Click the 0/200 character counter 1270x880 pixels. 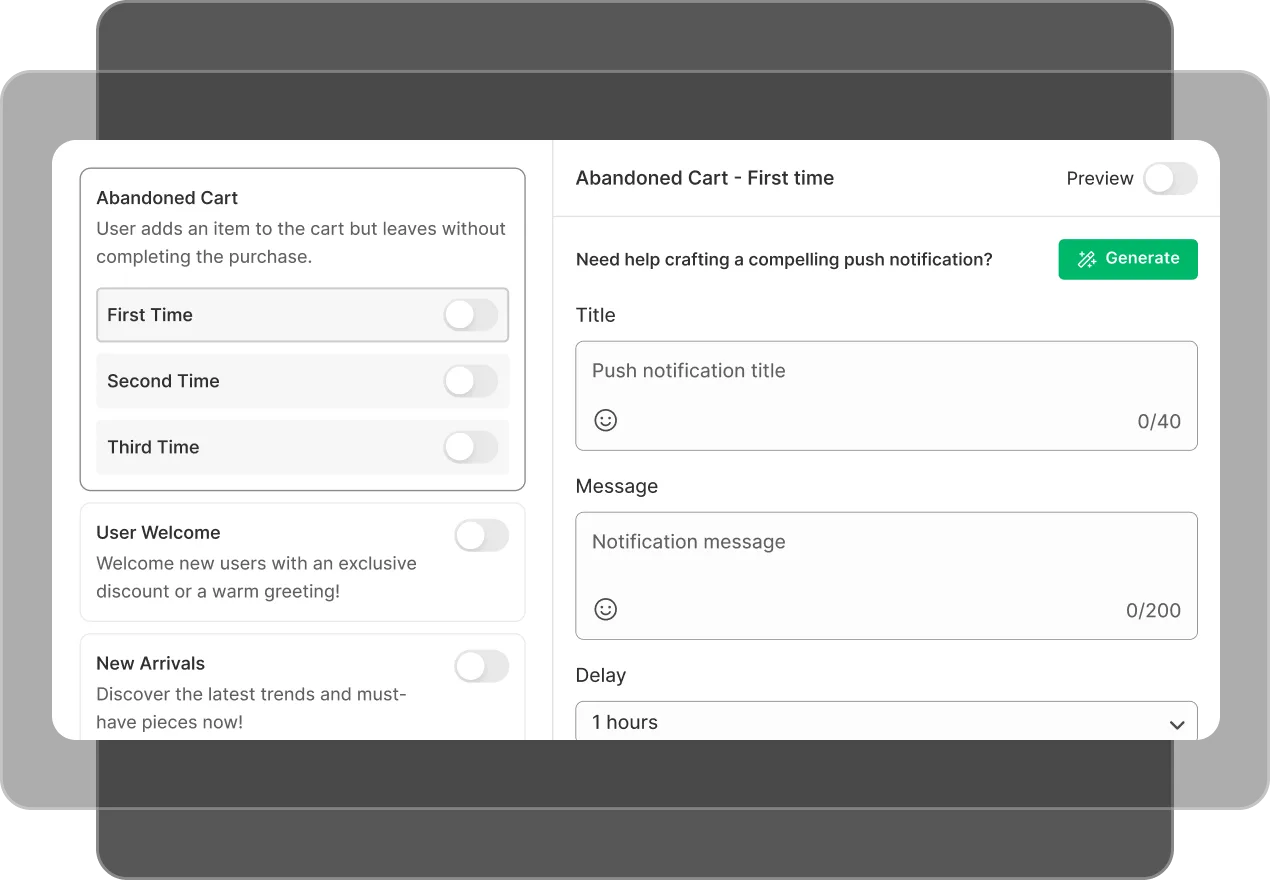tap(1155, 610)
